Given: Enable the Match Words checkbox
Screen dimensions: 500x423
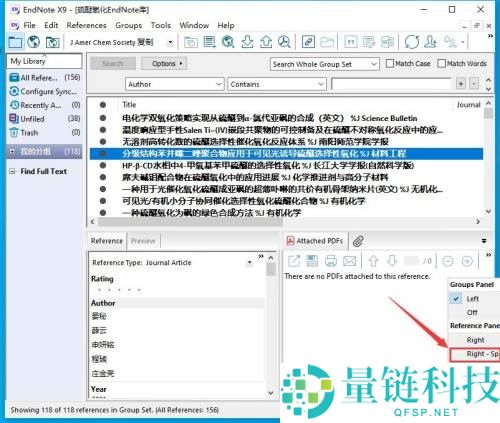Looking at the screenshot, I should tap(441, 63).
